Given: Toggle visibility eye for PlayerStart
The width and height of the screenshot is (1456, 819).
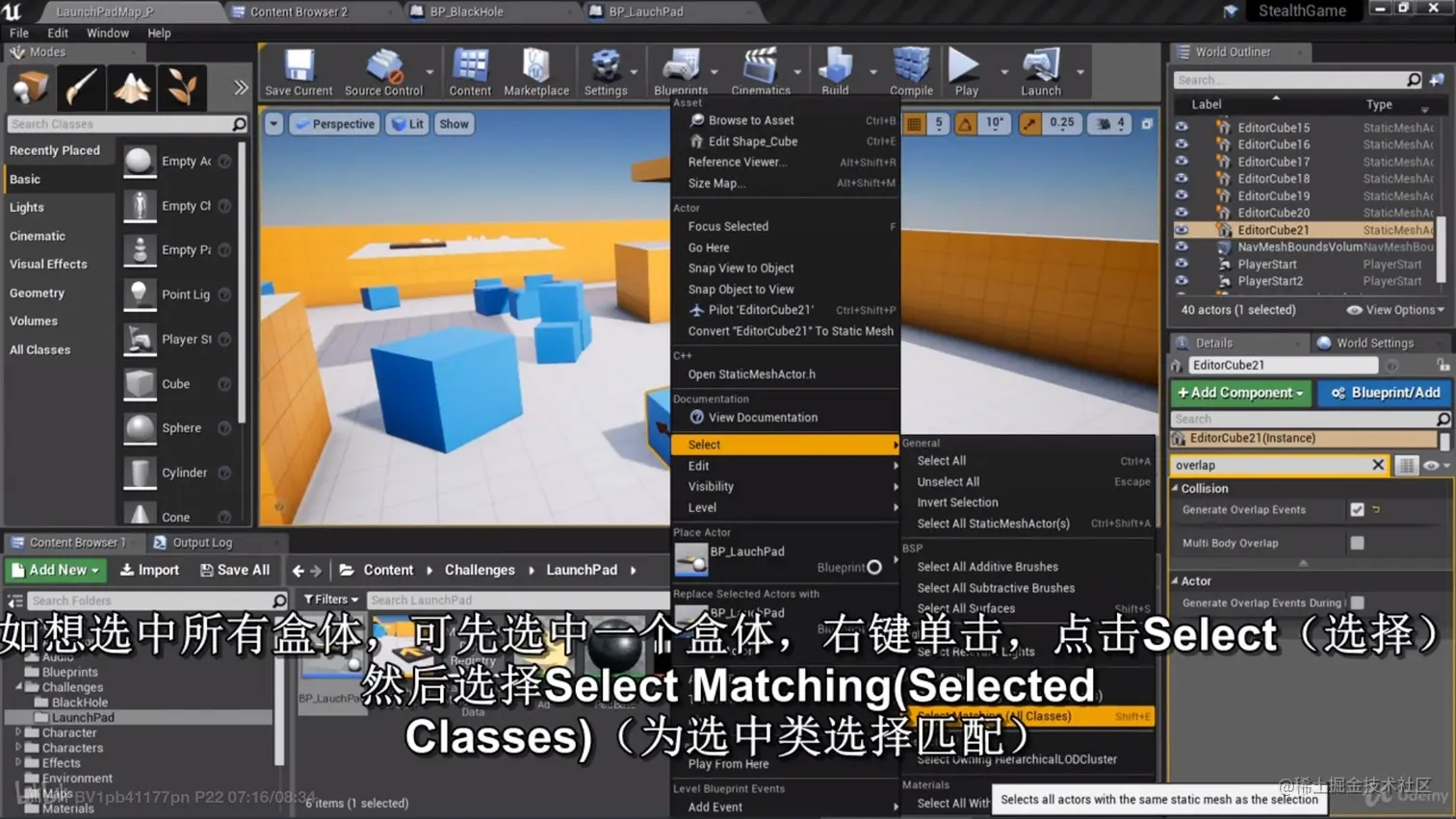Looking at the screenshot, I should click(x=1182, y=264).
